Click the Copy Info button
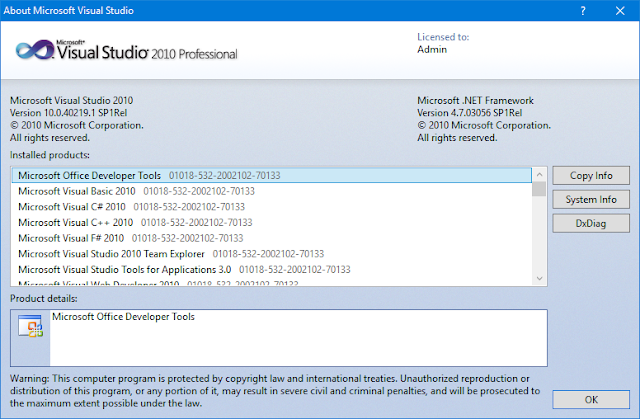 tap(591, 175)
